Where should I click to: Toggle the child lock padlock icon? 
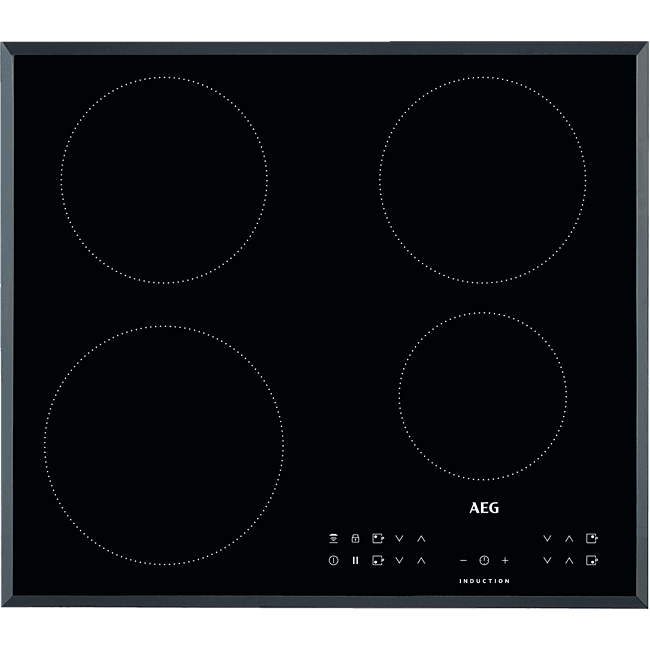(x=355, y=538)
